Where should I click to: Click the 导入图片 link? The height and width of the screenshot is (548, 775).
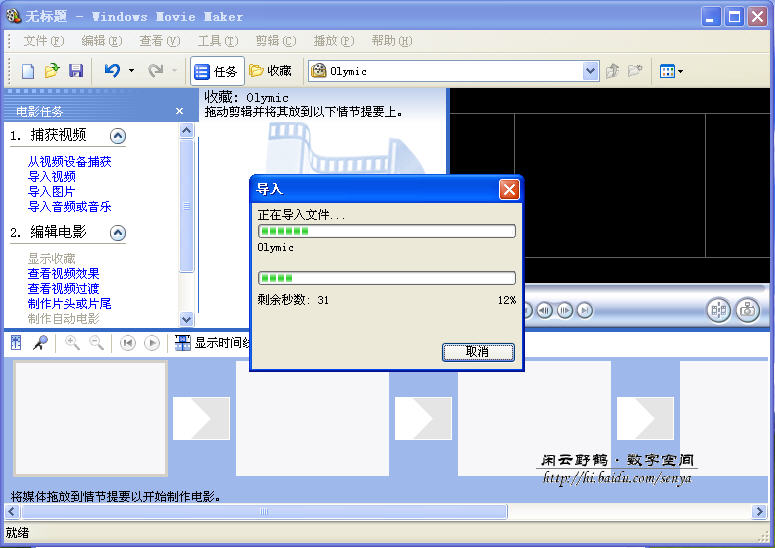[x=51, y=192]
